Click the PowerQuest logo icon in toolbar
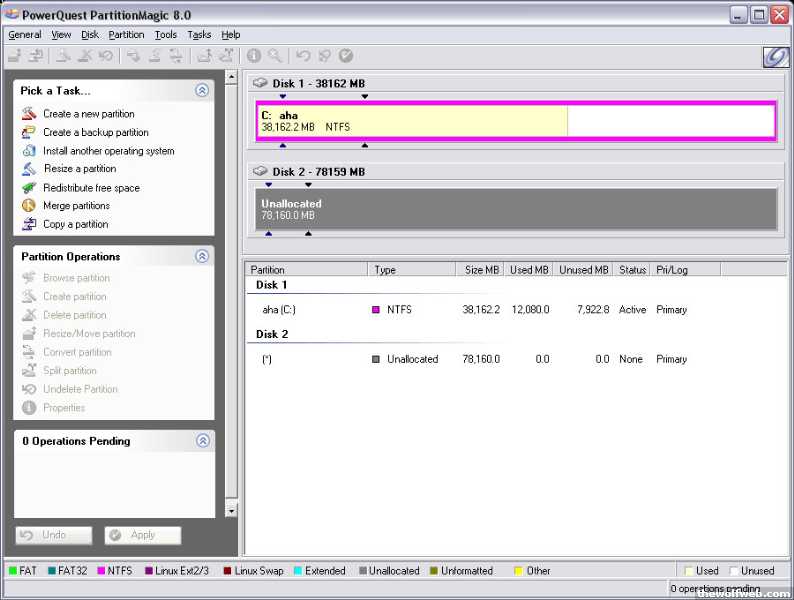The width and height of the screenshot is (794, 600). click(x=776, y=57)
